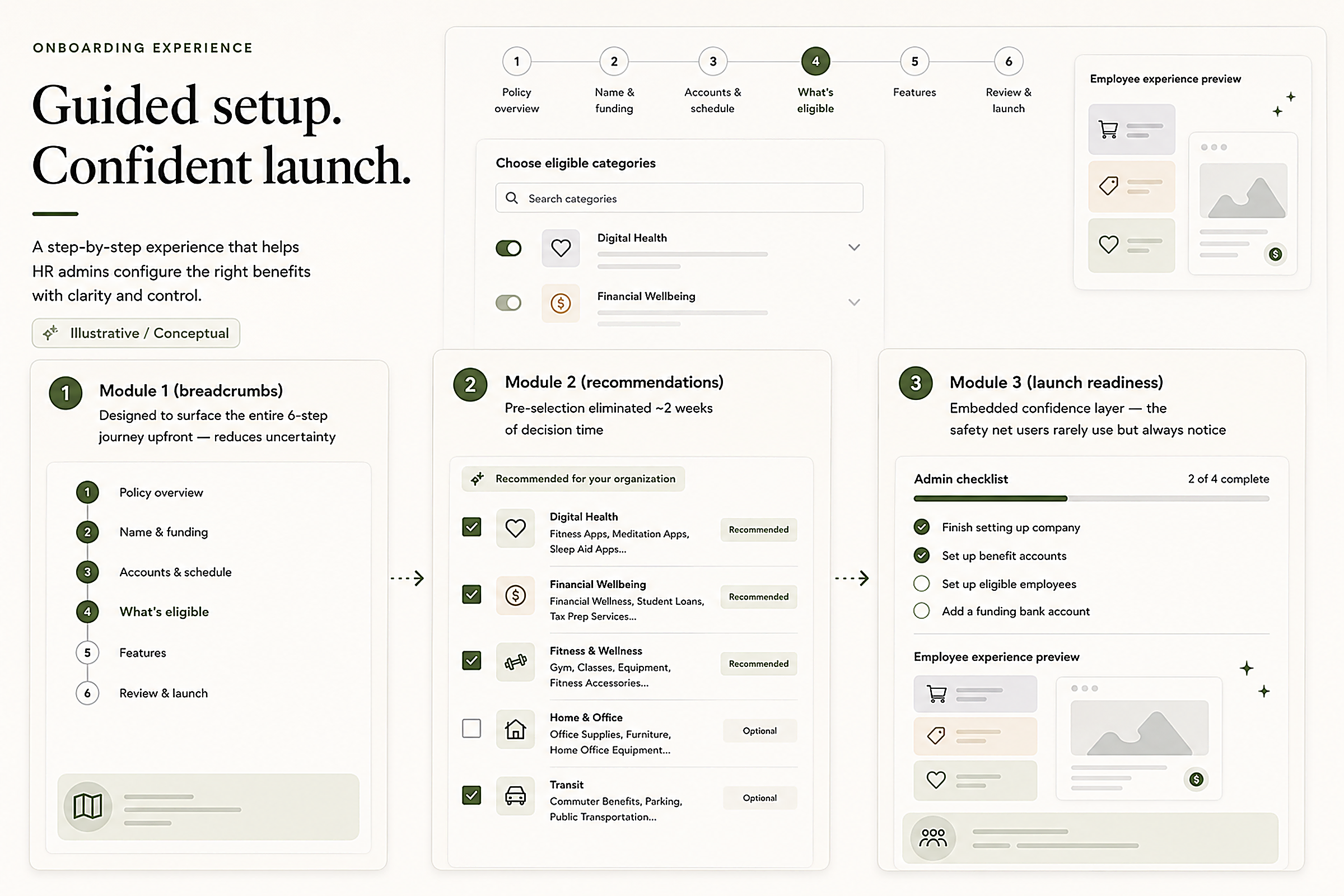Uncheck the Transit checkbox
The width and height of the screenshot is (1344, 896).
pos(472,795)
